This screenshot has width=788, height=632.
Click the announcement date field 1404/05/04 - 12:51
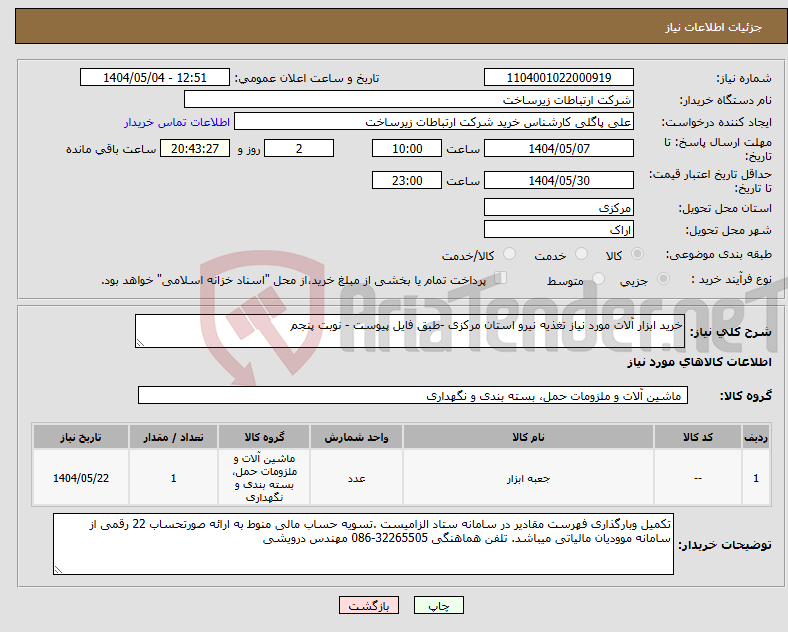155,78
